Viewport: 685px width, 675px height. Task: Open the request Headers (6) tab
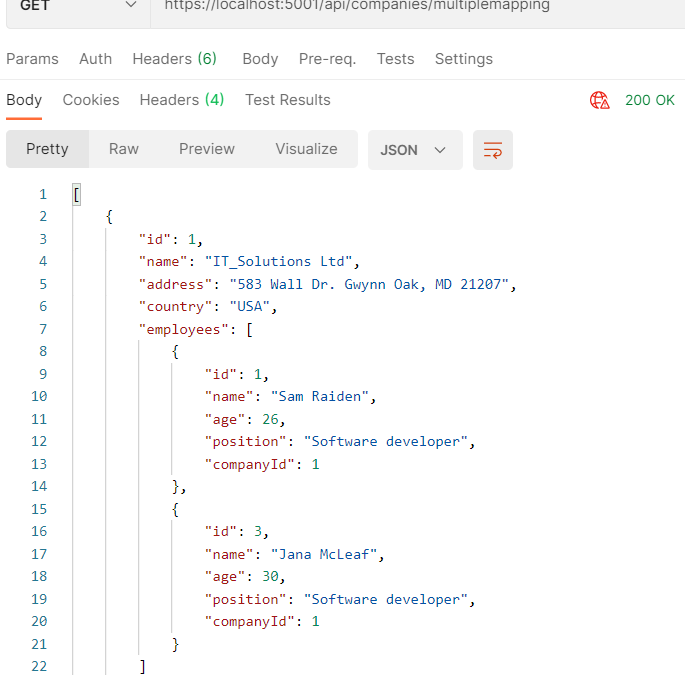click(x=175, y=59)
